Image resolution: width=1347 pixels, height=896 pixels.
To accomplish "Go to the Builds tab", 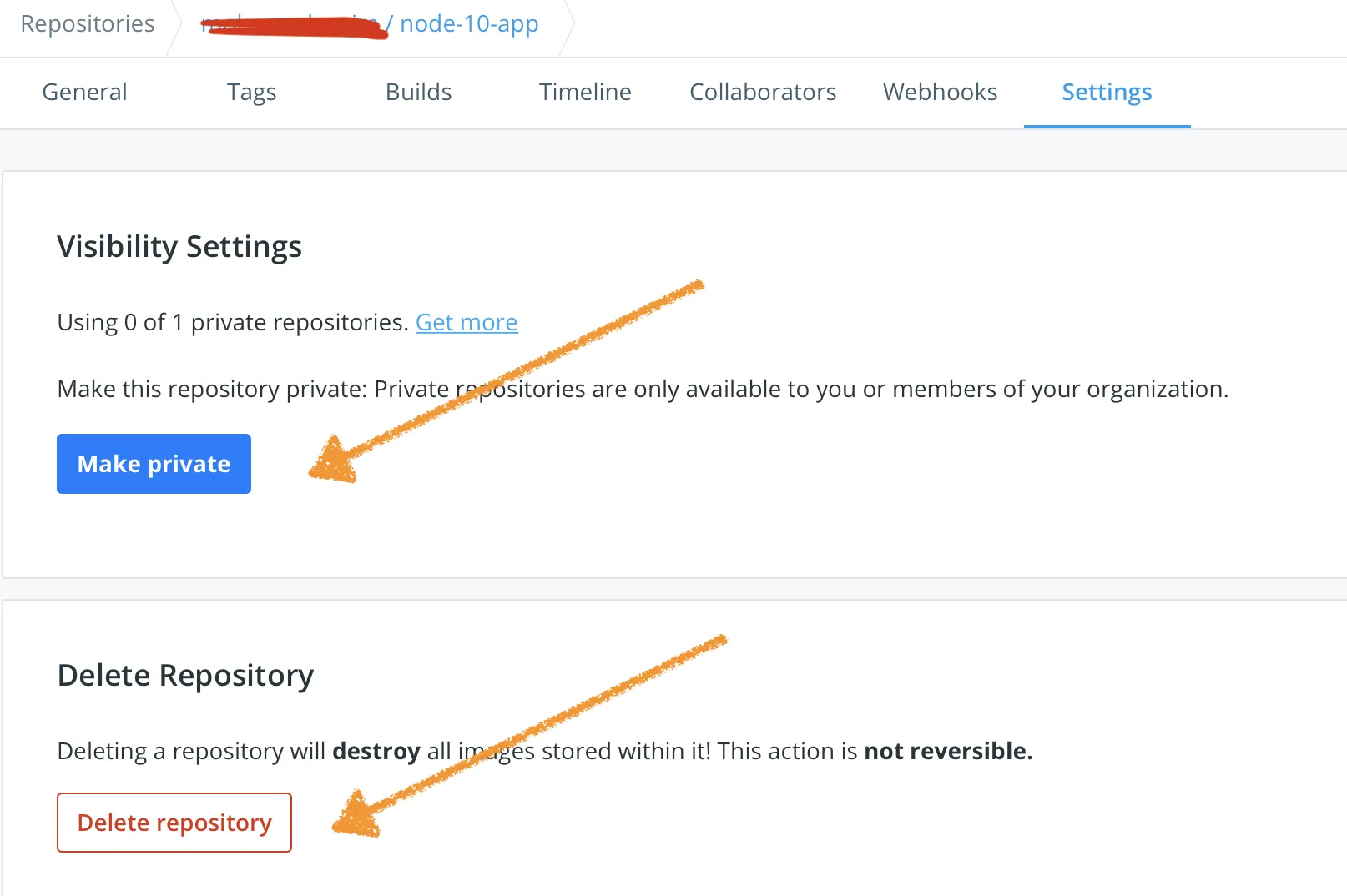I will (x=418, y=92).
